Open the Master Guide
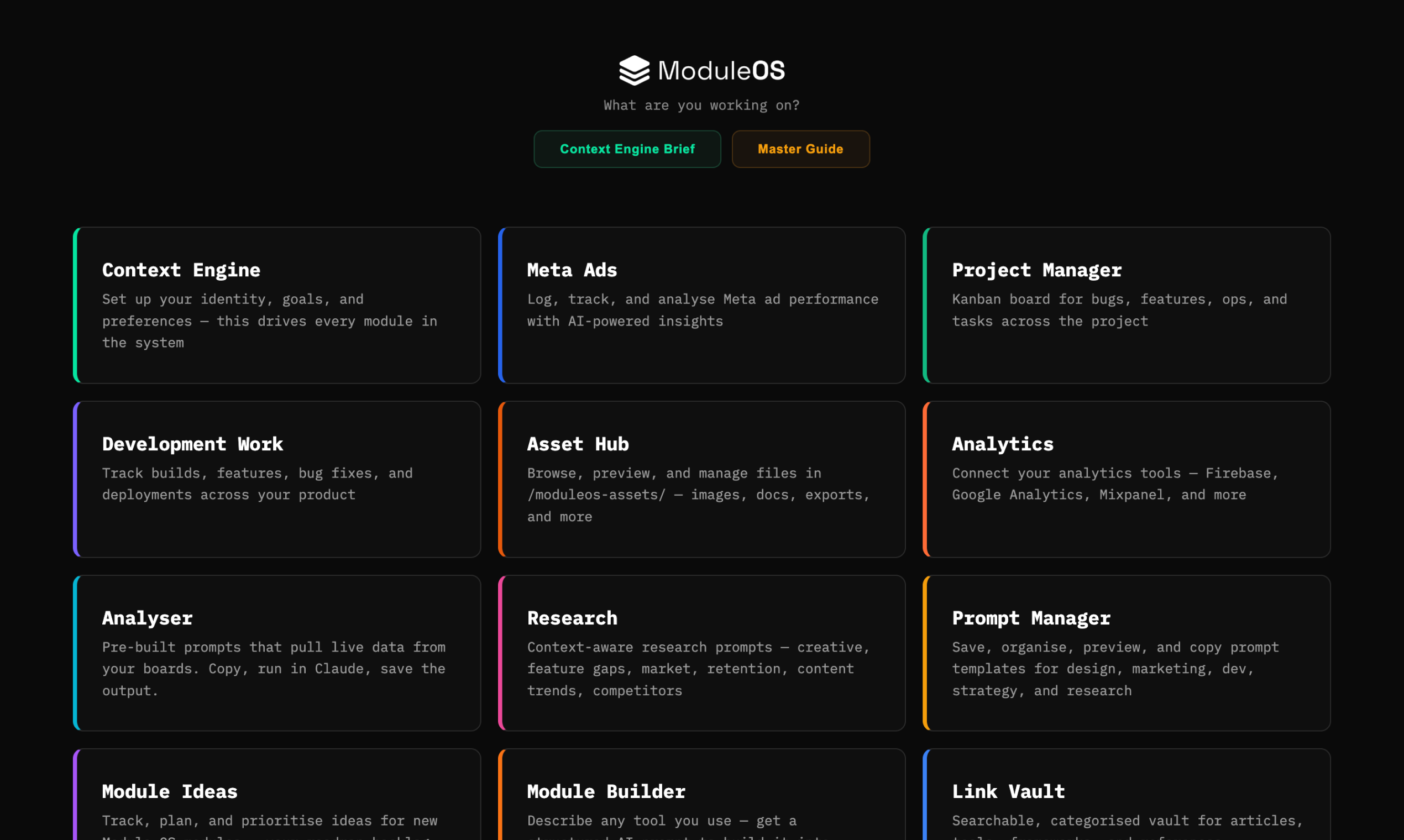The width and height of the screenshot is (1404, 840). coord(800,149)
